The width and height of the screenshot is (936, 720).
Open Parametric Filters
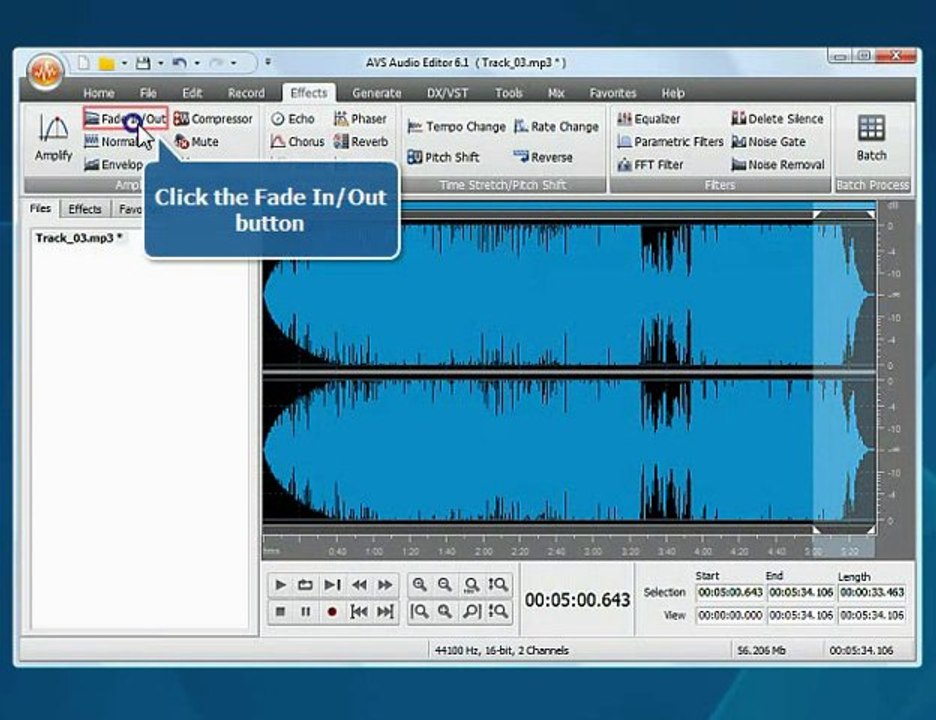[x=670, y=142]
